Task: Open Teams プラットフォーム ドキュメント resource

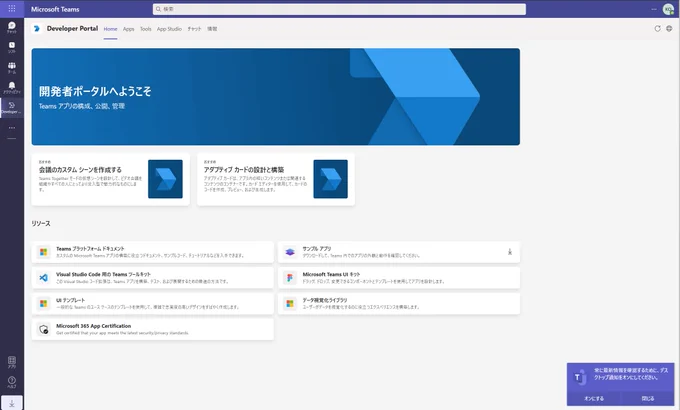Action: [x=153, y=252]
